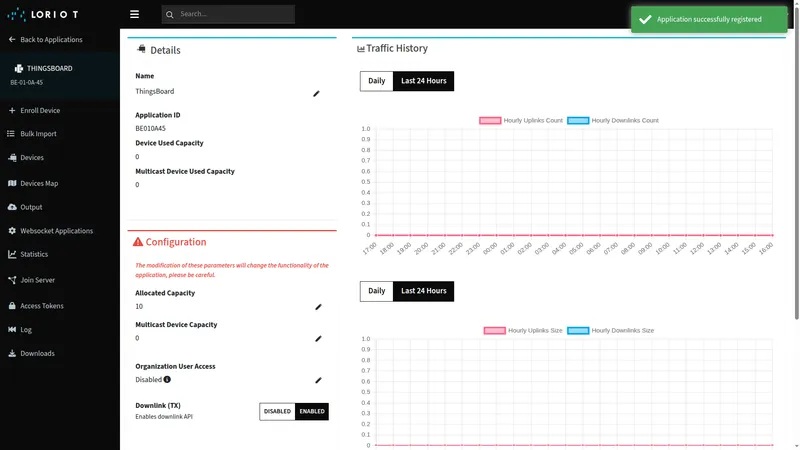Dismiss the Application successfully registered notification
Viewport: 800px width, 450px height.
(x=709, y=19)
